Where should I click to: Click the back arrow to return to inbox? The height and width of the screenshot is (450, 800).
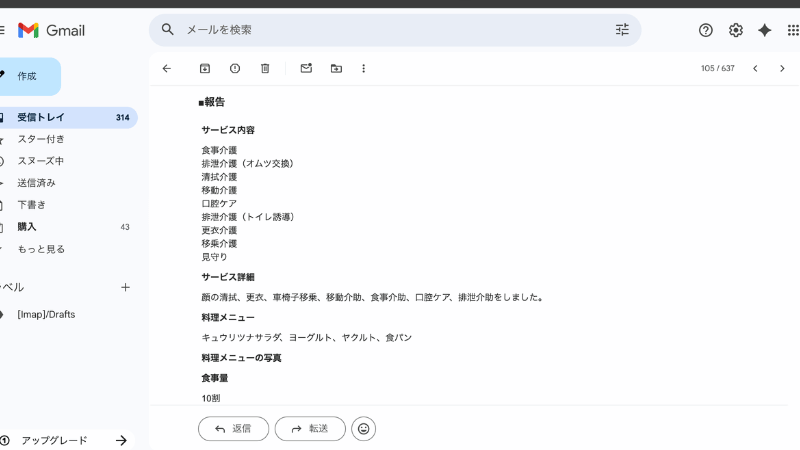[167, 68]
